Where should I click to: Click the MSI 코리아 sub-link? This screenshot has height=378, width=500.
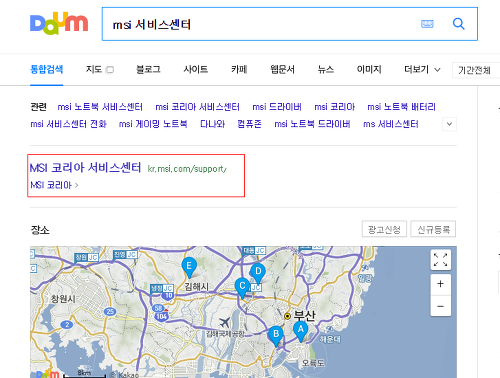click(51, 185)
